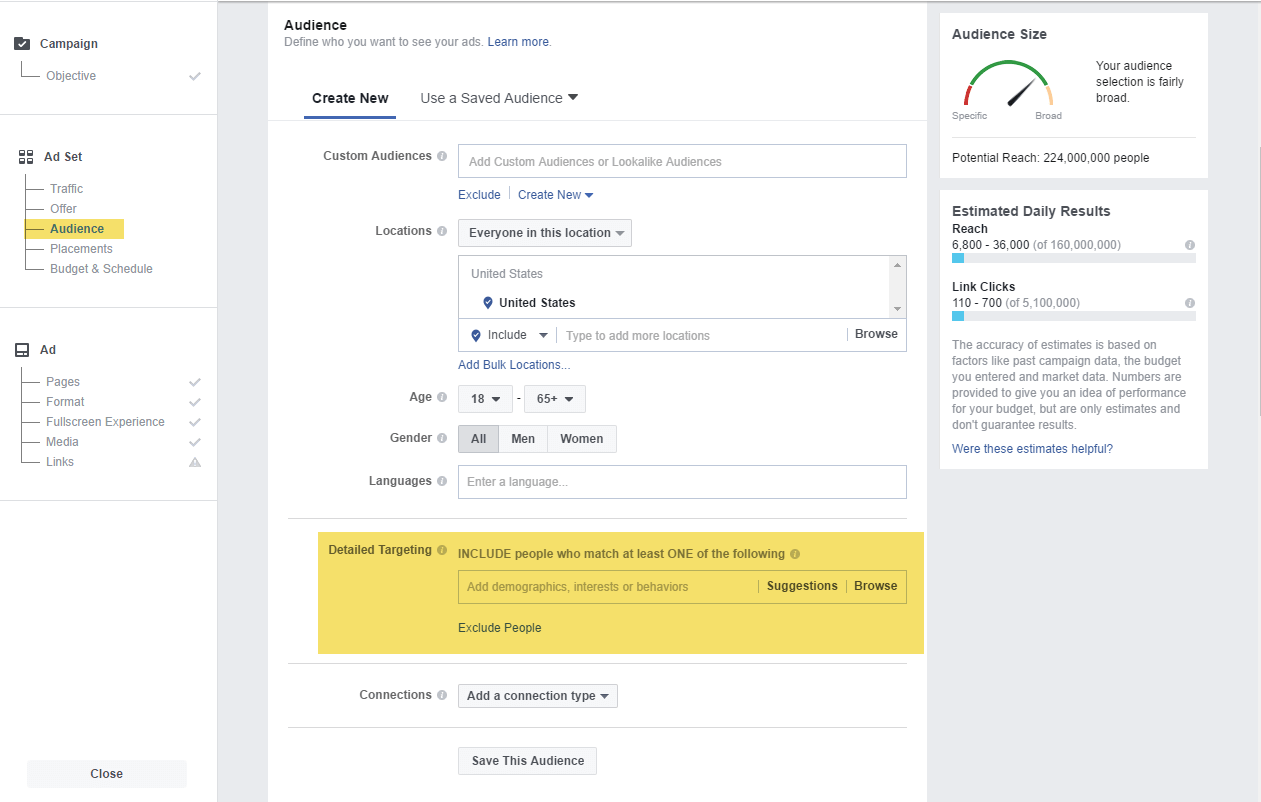Switch to the Use a Saved Audience tab
Viewport: 1261px width, 802px height.
click(x=491, y=97)
